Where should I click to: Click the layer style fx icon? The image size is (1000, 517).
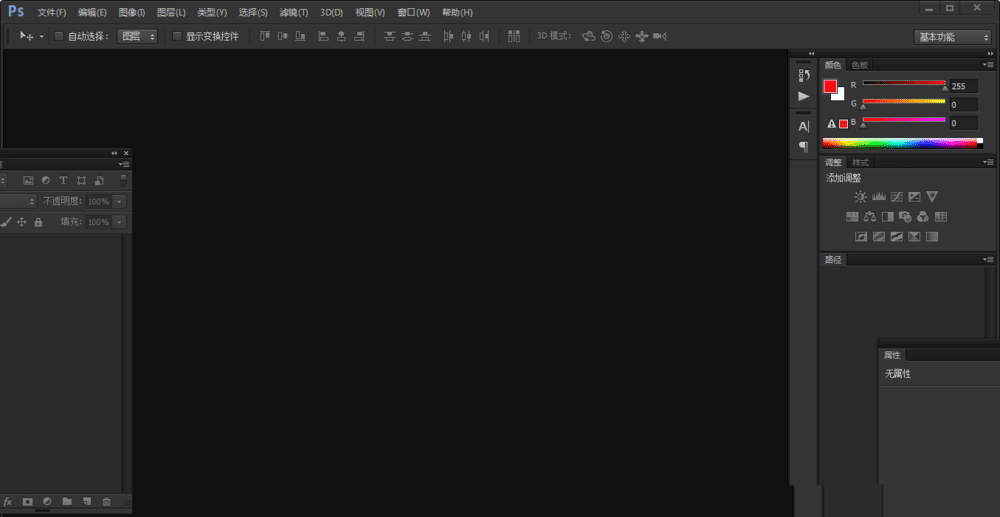tap(8, 502)
